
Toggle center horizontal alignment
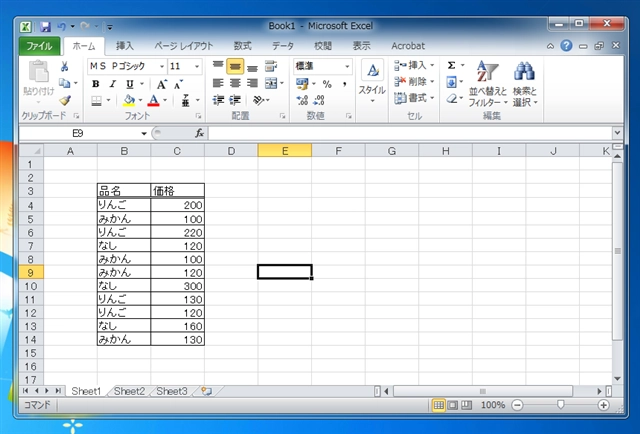coord(235,83)
